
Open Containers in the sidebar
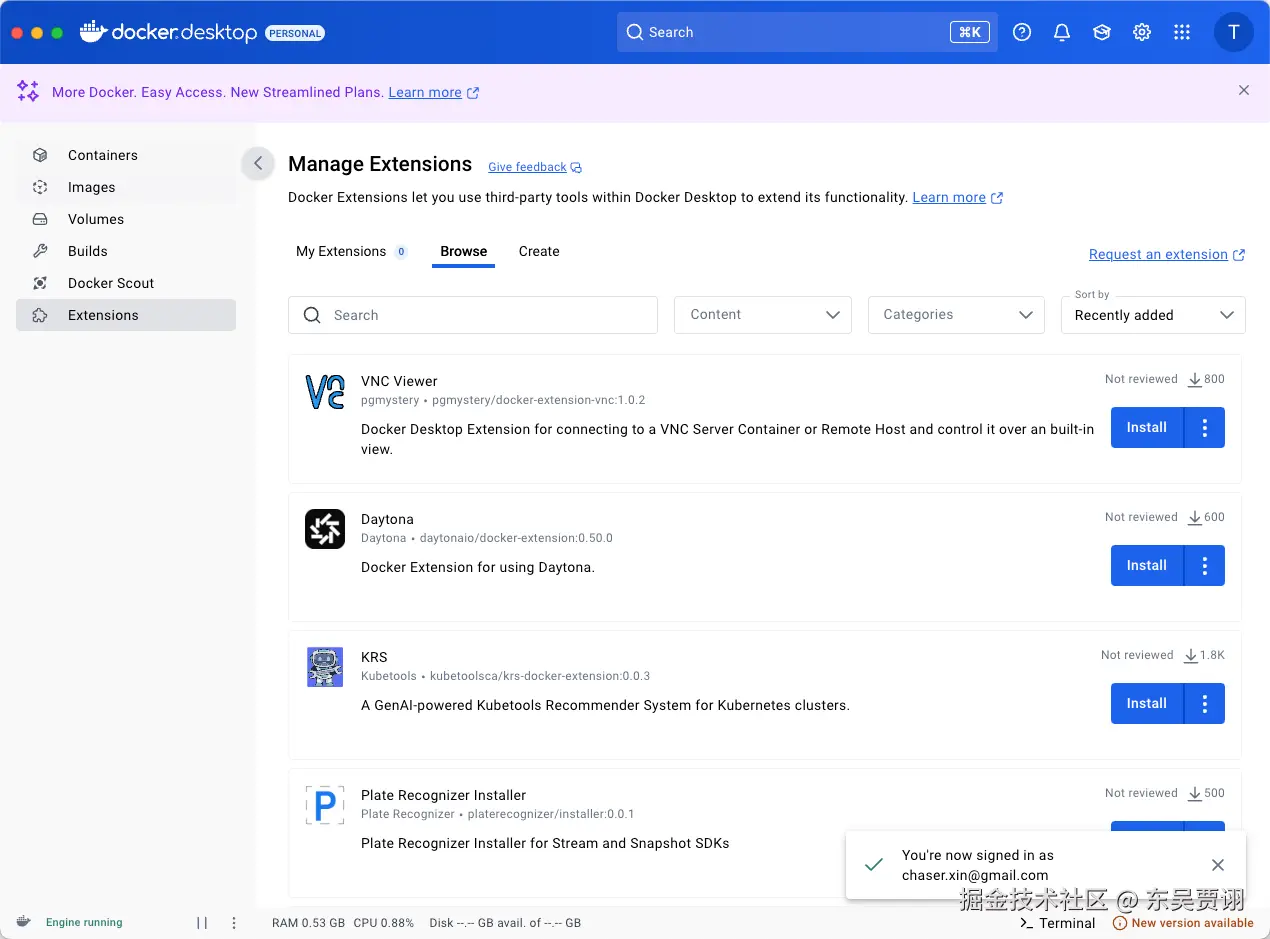point(126,155)
